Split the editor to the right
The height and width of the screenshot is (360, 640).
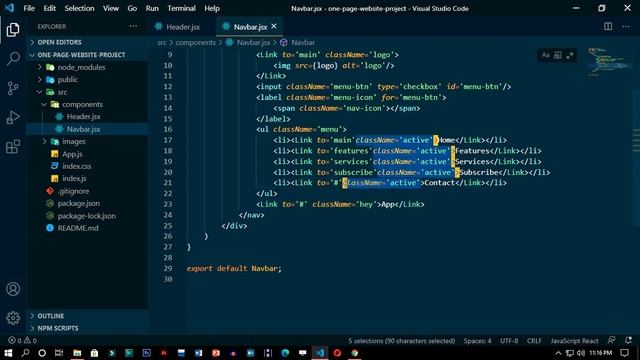tap(608, 27)
